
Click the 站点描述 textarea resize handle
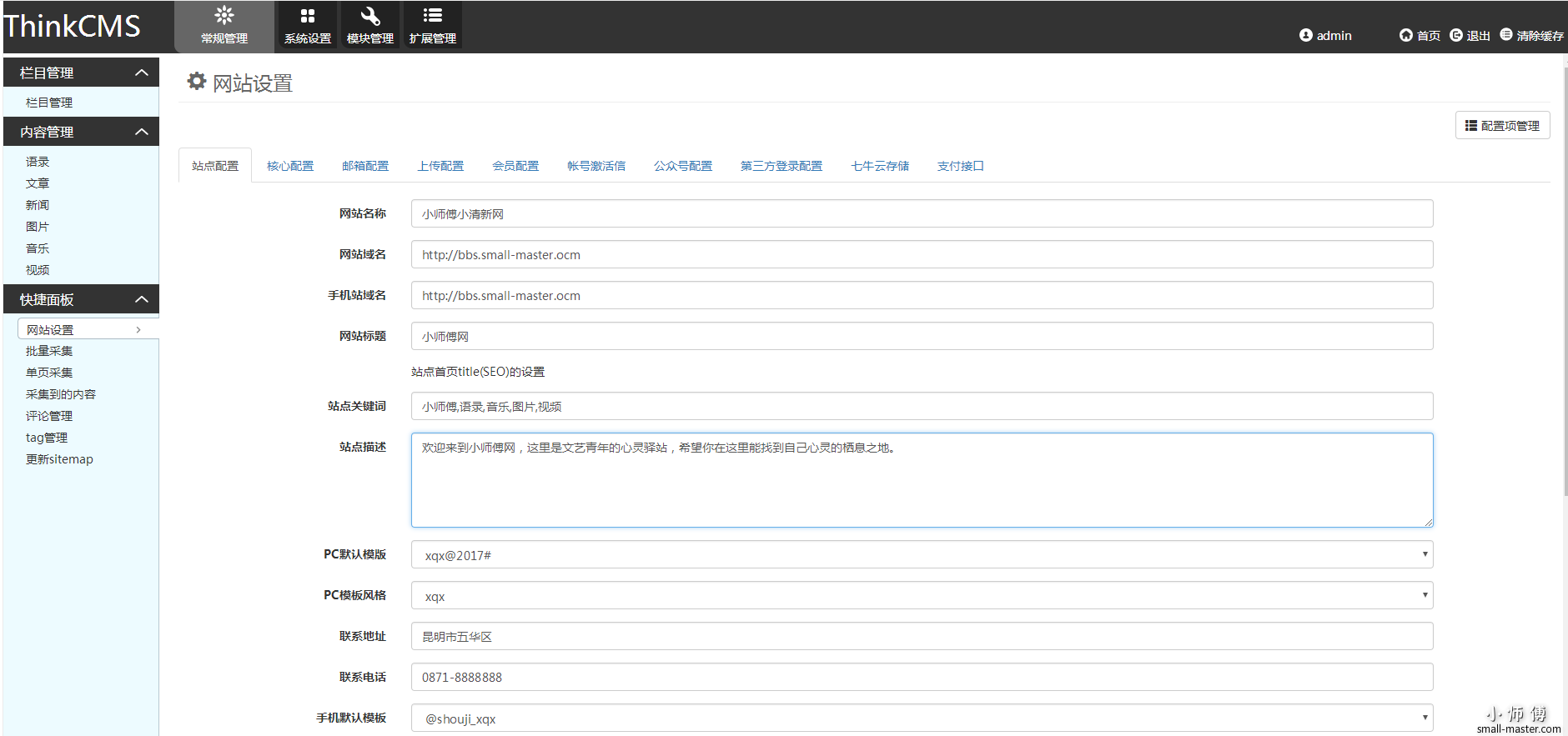tap(1428, 523)
